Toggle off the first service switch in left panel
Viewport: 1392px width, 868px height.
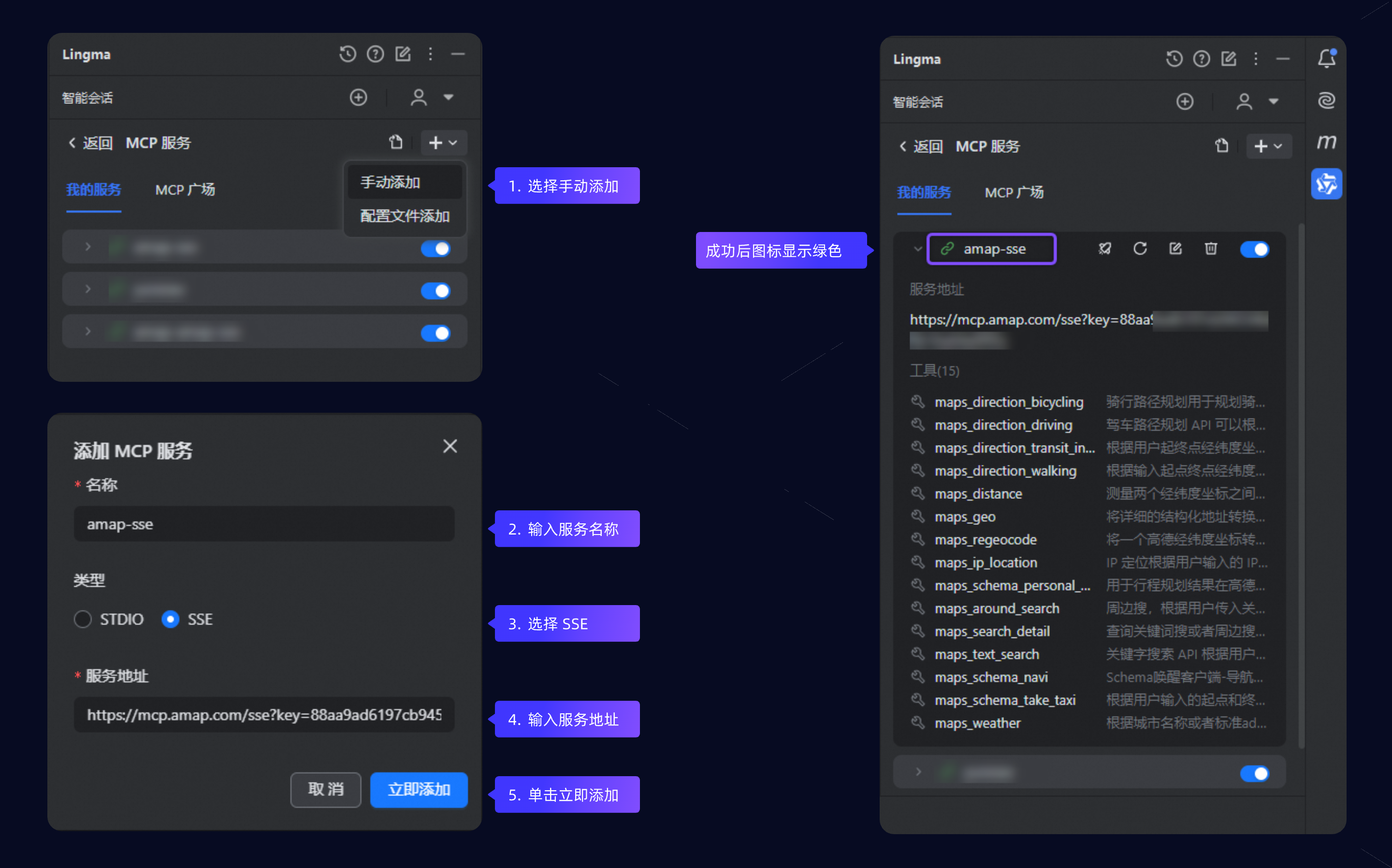tap(435, 248)
